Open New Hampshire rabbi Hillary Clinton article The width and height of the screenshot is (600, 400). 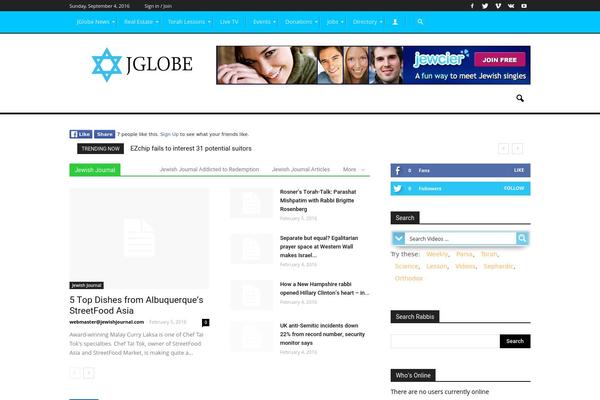pyautogui.click(x=324, y=288)
